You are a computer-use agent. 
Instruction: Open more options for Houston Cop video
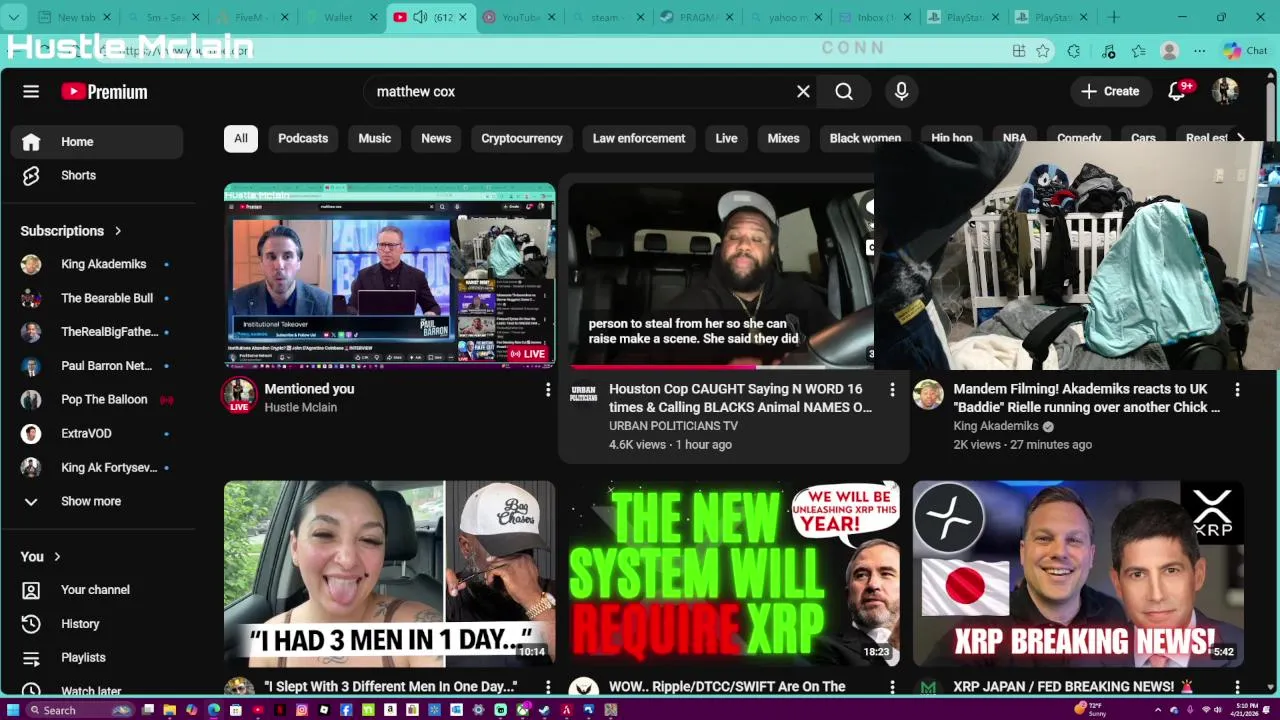[x=892, y=389]
